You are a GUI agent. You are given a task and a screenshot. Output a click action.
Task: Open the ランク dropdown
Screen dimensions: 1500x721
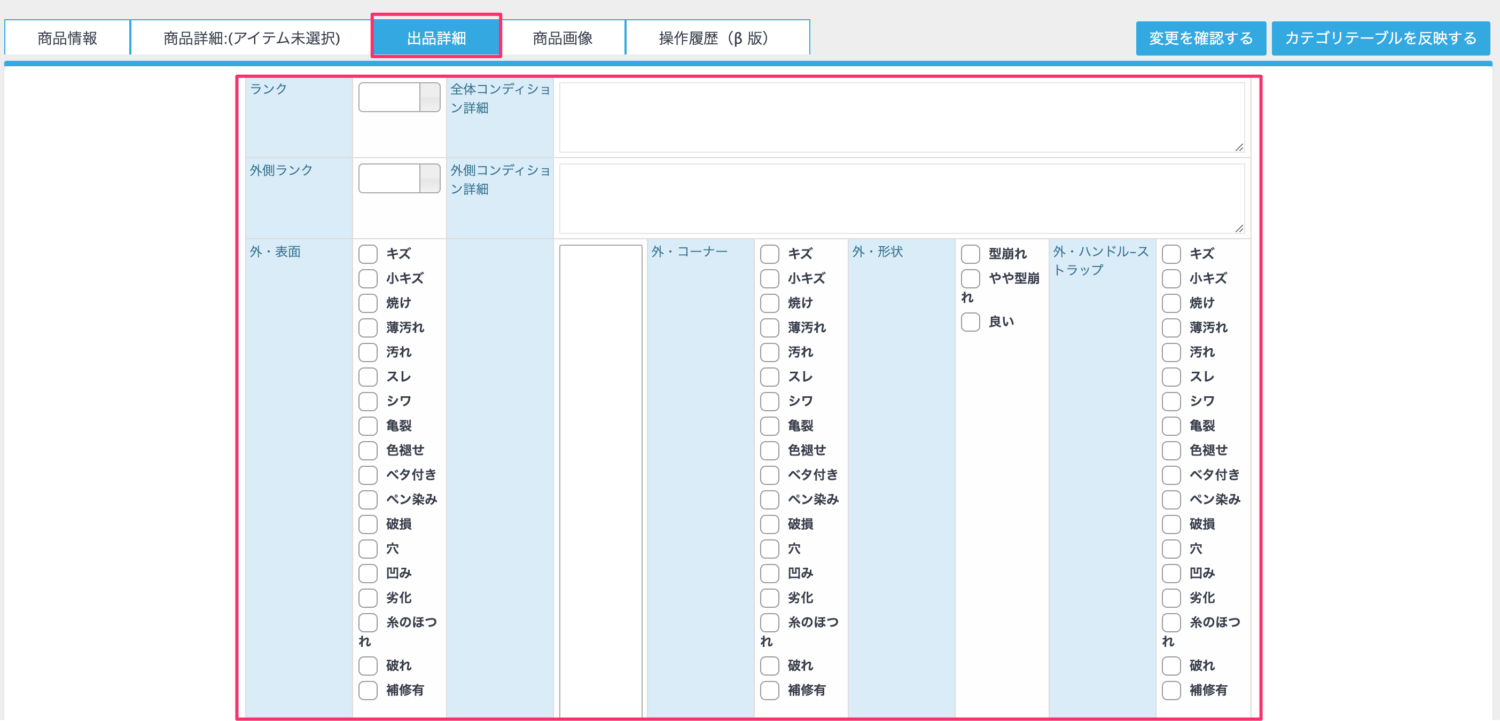[399, 97]
